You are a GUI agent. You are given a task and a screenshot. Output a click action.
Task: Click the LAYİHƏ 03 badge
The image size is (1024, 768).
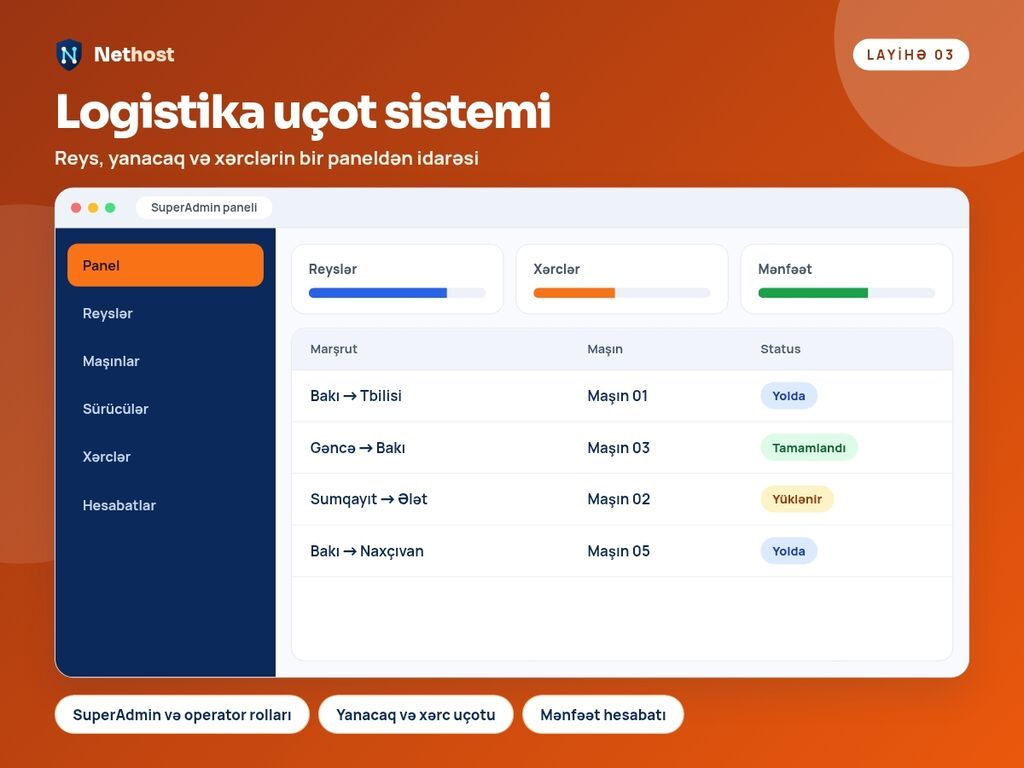pyautogui.click(x=910, y=55)
